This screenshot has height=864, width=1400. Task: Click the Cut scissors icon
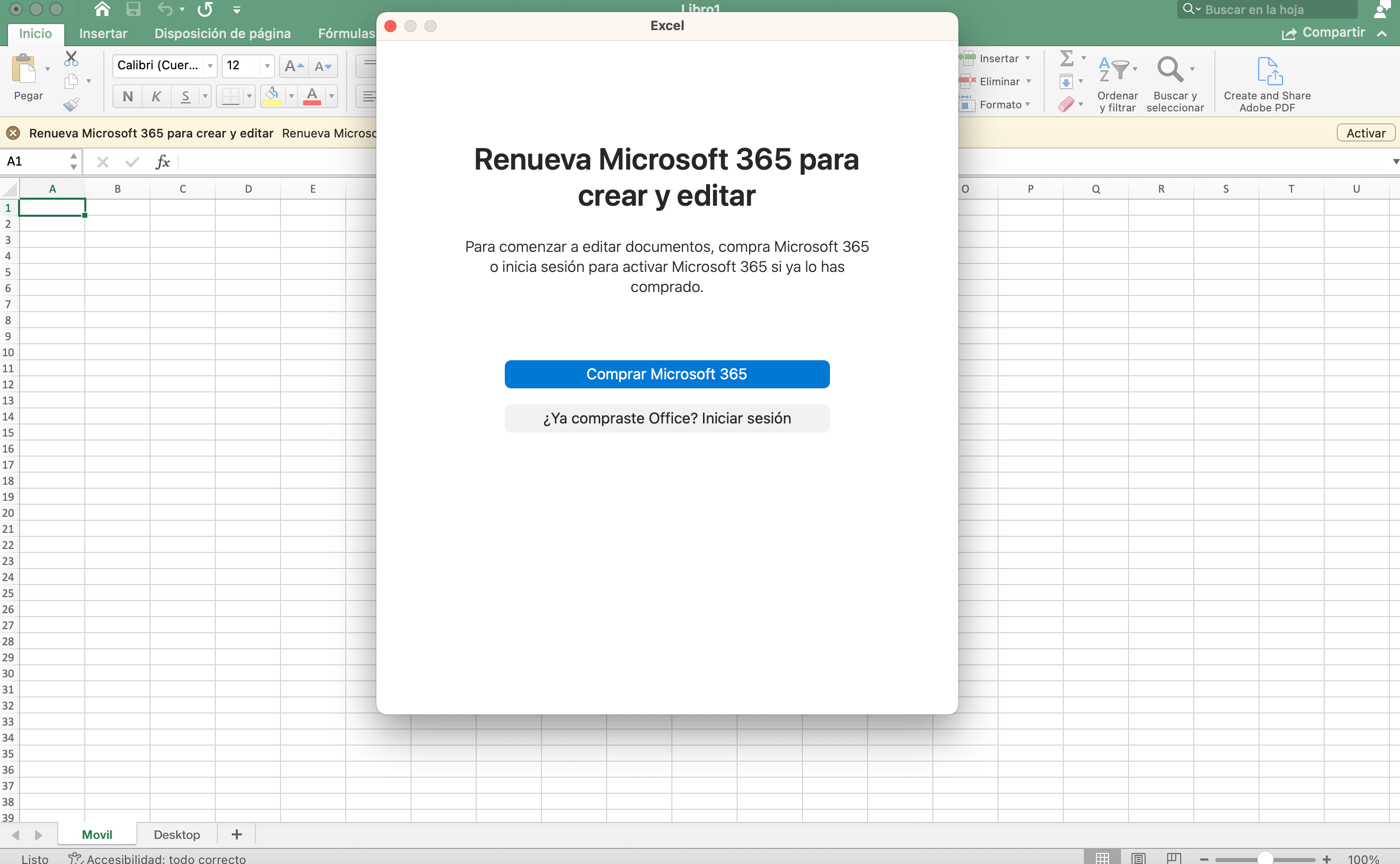71,58
